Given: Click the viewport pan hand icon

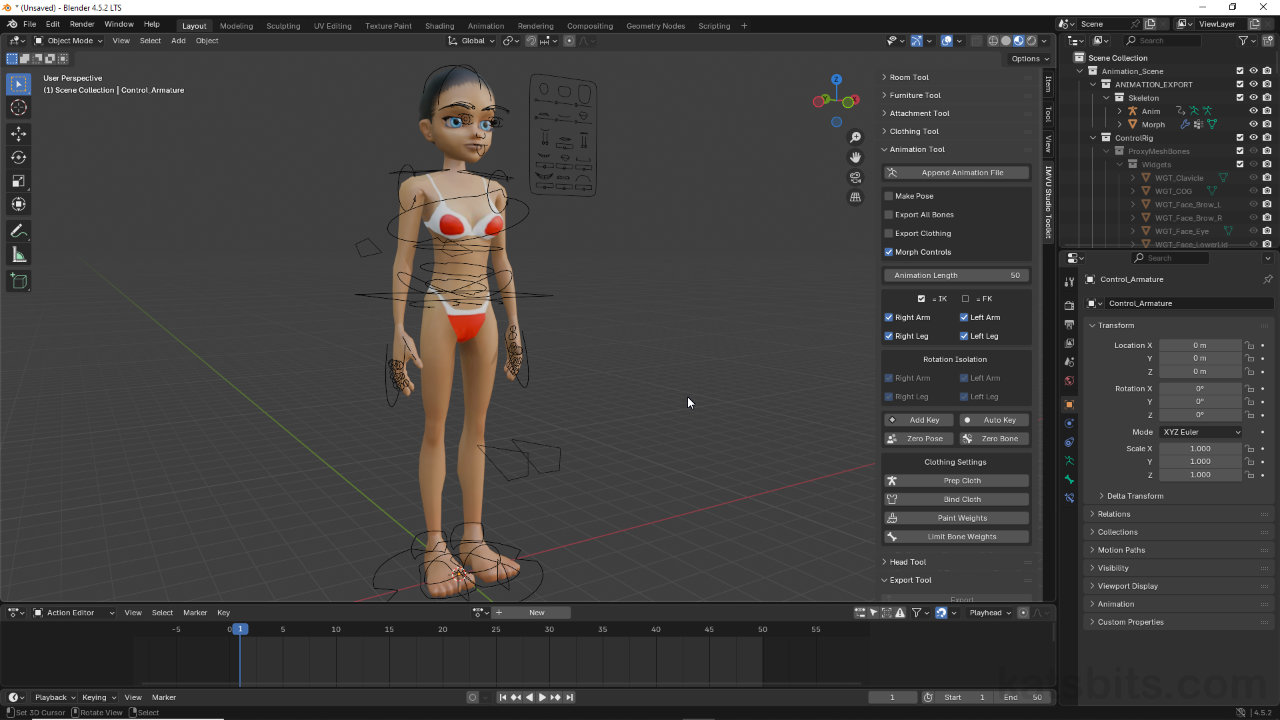Looking at the screenshot, I should (855, 157).
